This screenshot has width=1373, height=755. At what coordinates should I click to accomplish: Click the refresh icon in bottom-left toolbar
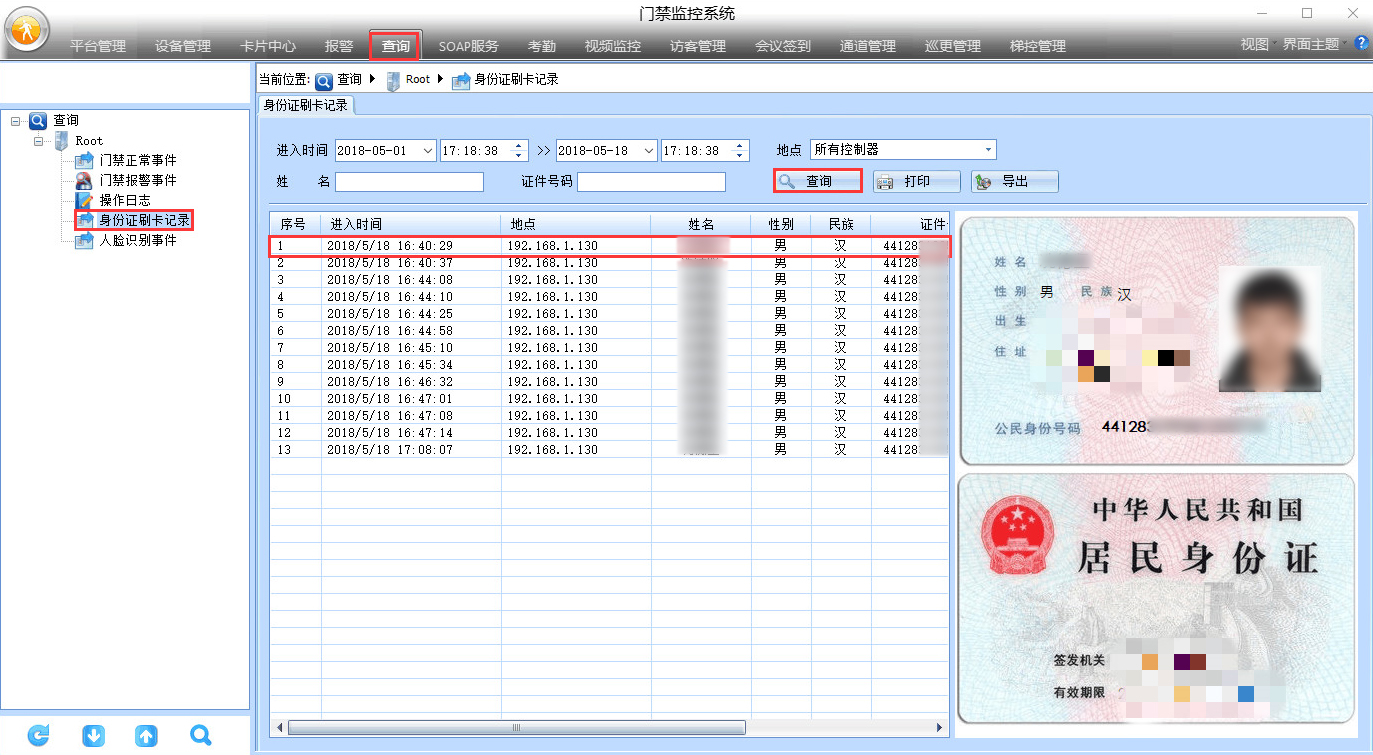[39, 736]
